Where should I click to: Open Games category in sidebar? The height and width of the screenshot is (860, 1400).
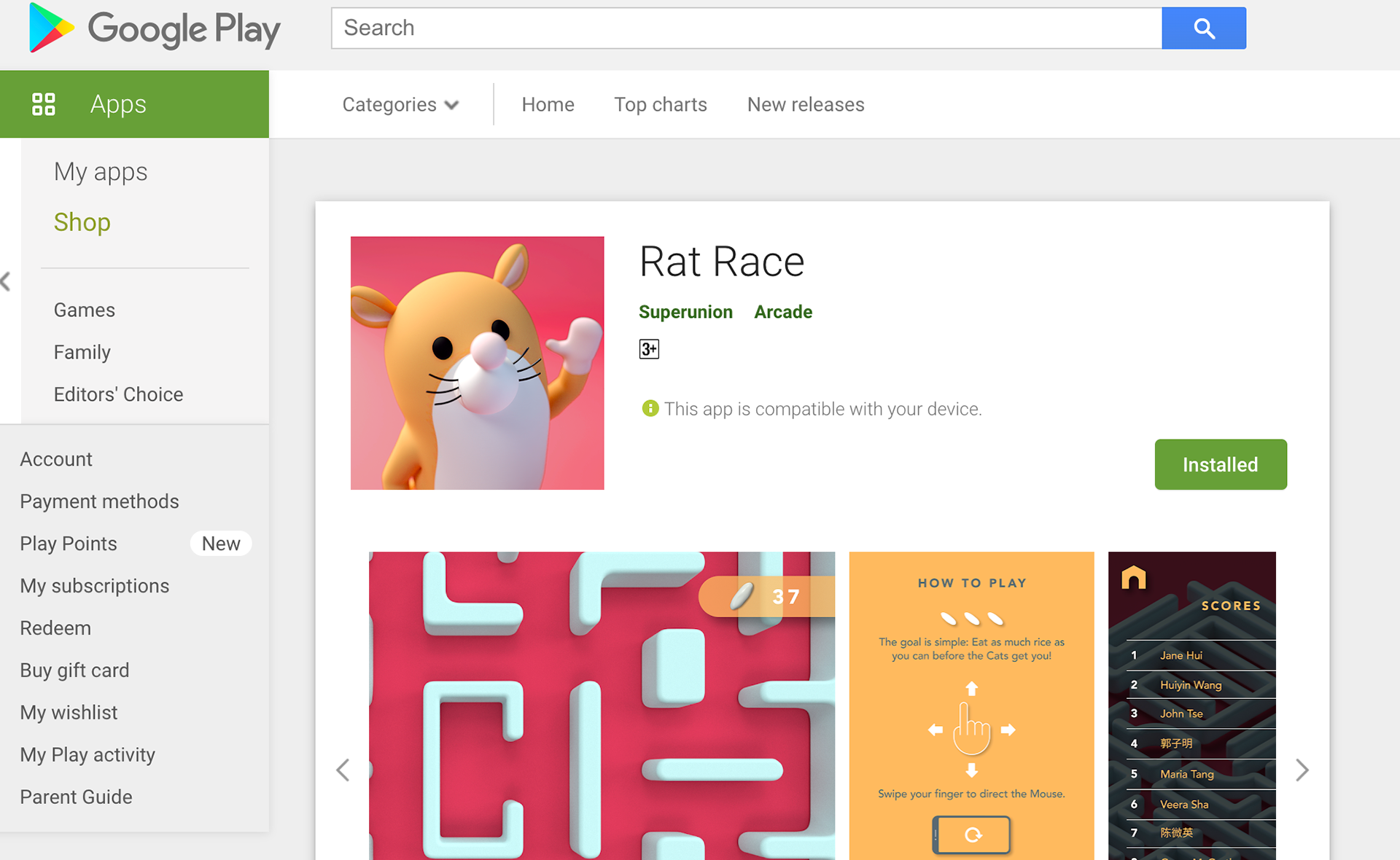[x=85, y=310]
